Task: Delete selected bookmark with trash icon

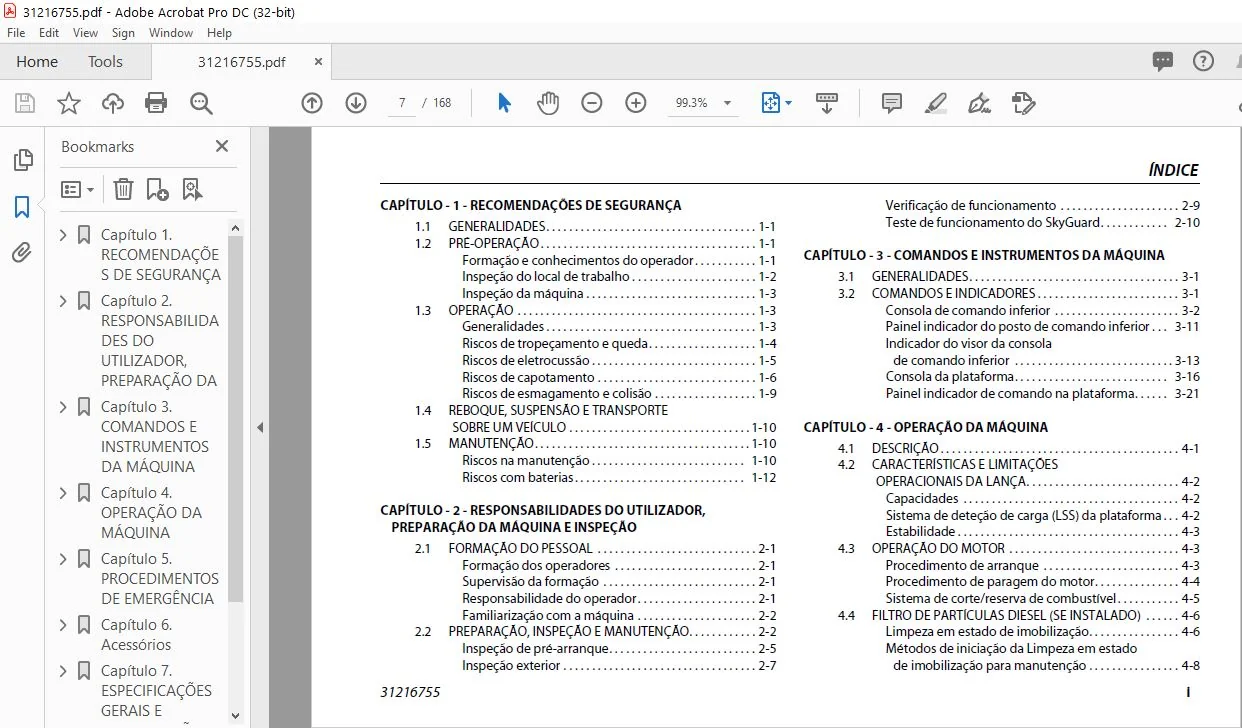Action: 123,189
